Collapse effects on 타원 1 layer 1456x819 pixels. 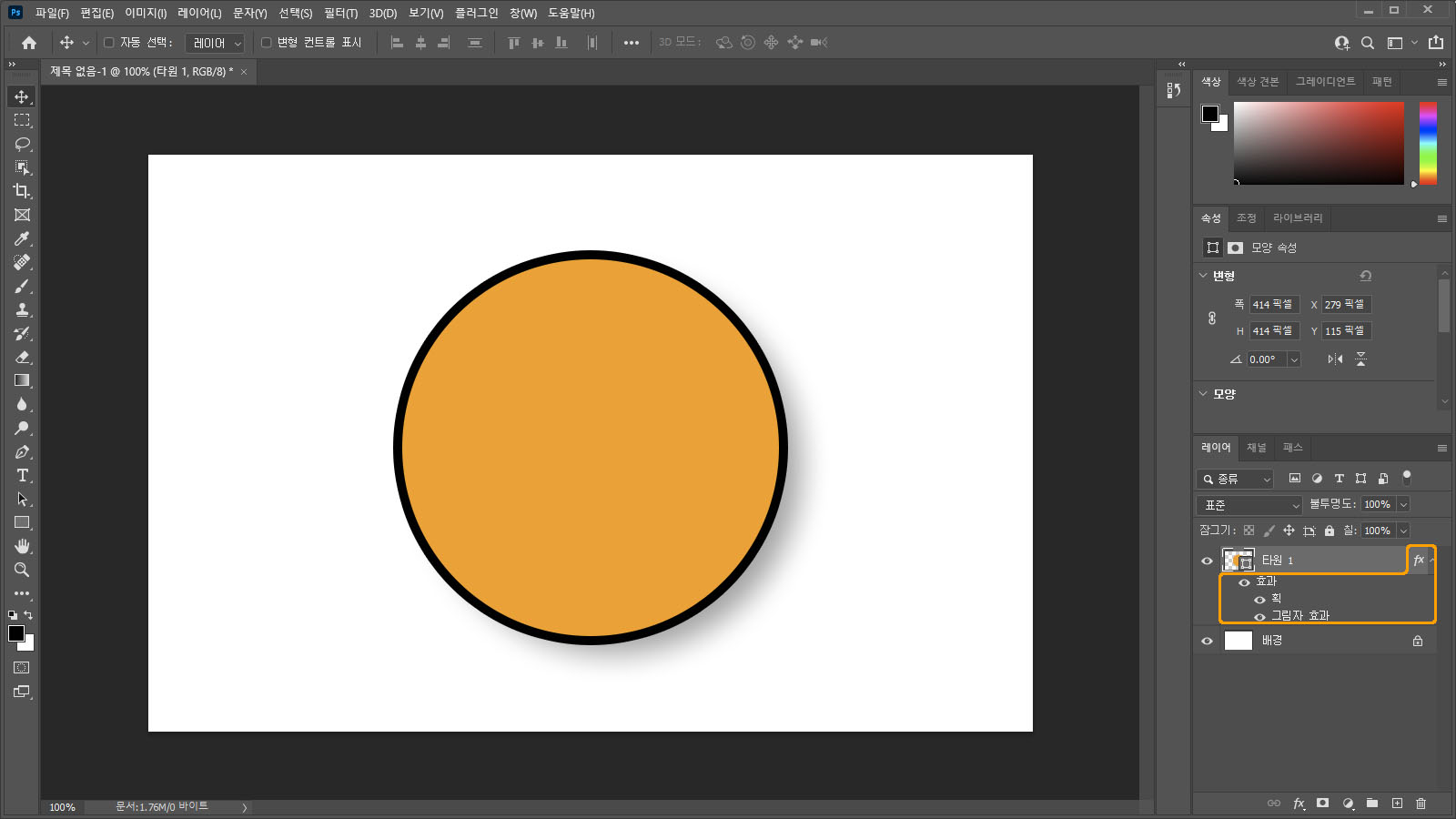1432,561
